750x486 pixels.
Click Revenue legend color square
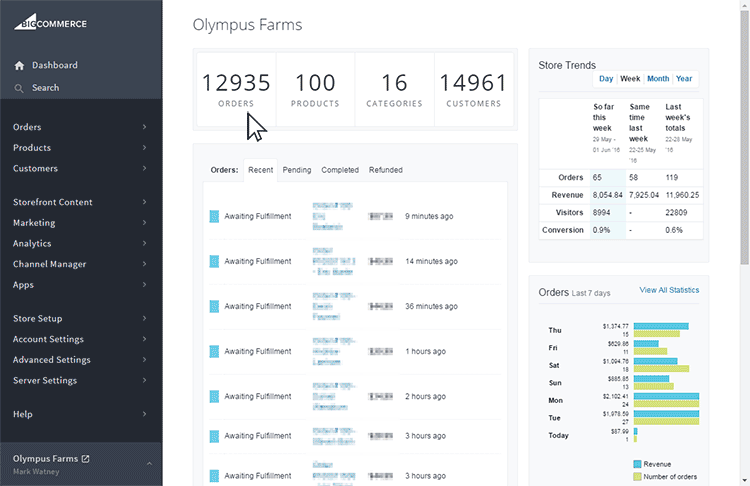pyautogui.click(x=637, y=464)
